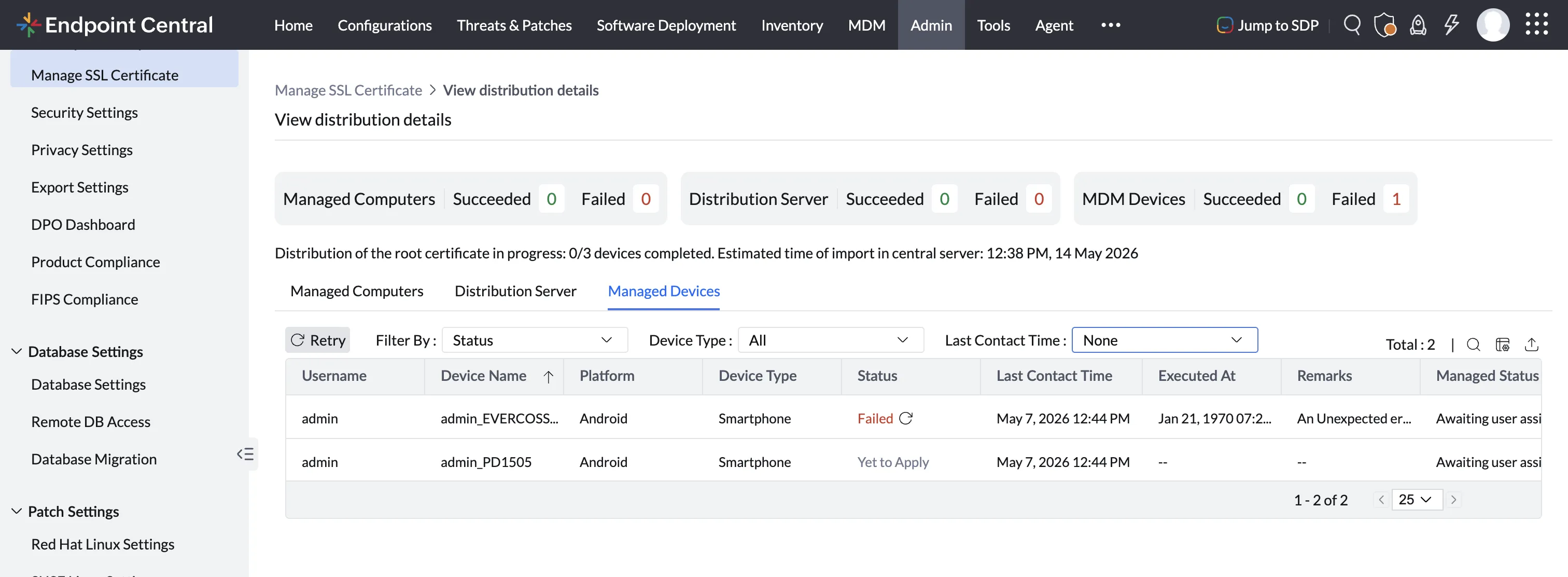Open Product Compliance in sidebar

pos(95,262)
